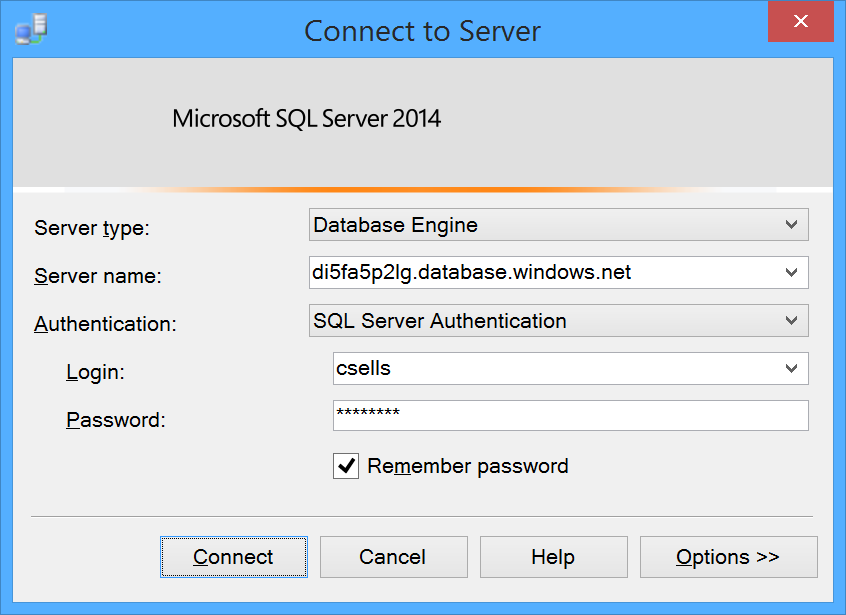Click the Cancel button
Image resolution: width=846 pixels, height=615 pixels.
coord(393,557)
